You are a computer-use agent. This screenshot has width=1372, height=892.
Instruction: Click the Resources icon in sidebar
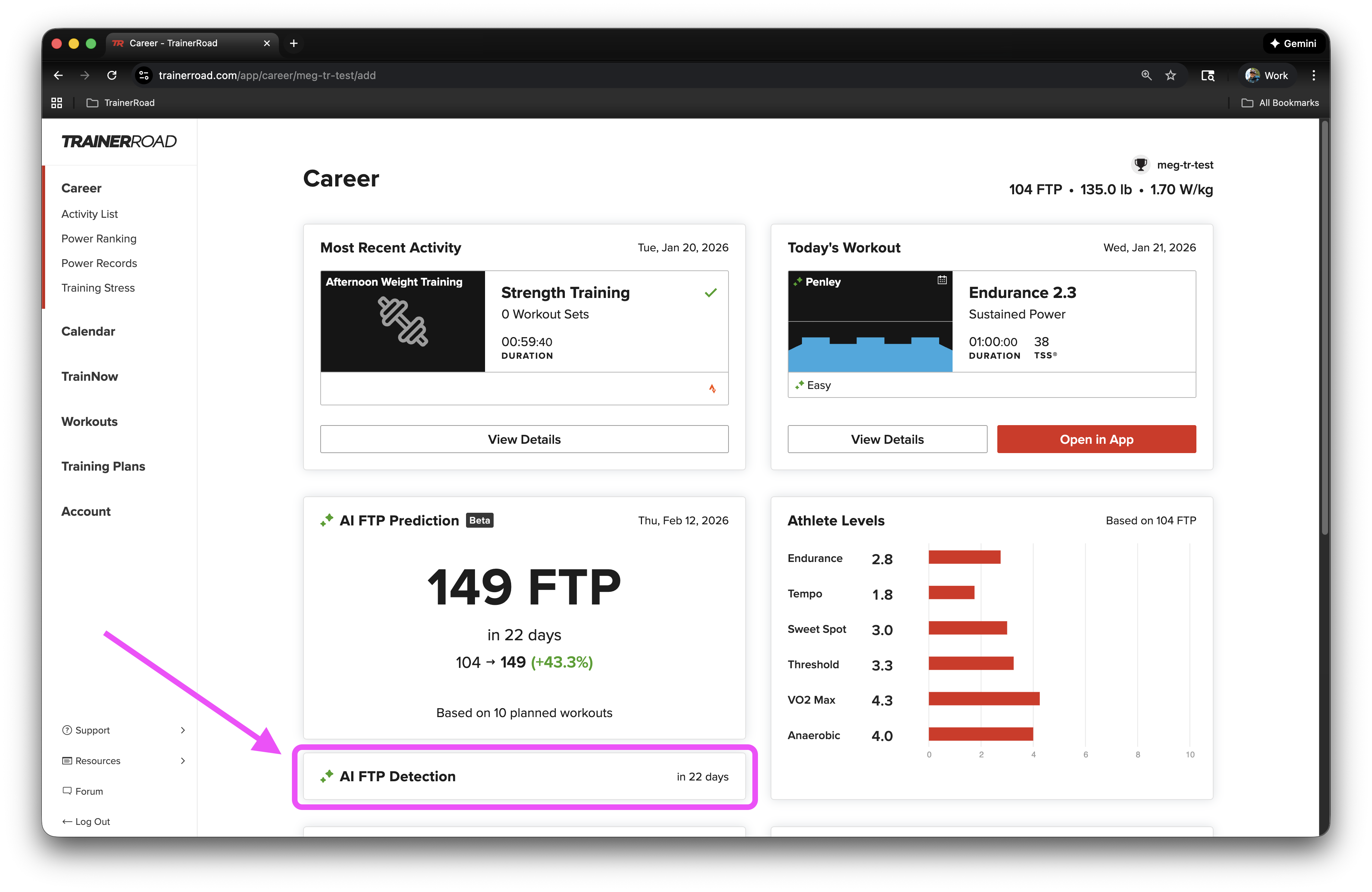click(67, 760)
